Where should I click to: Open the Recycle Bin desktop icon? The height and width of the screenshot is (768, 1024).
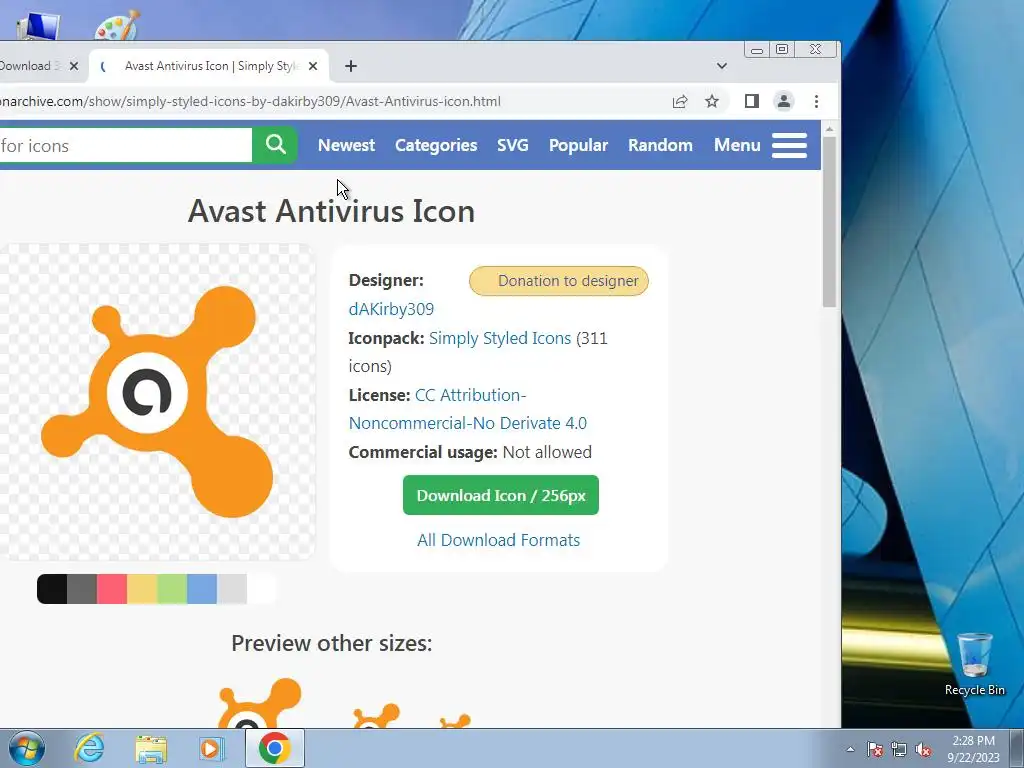tap(974, 664)
